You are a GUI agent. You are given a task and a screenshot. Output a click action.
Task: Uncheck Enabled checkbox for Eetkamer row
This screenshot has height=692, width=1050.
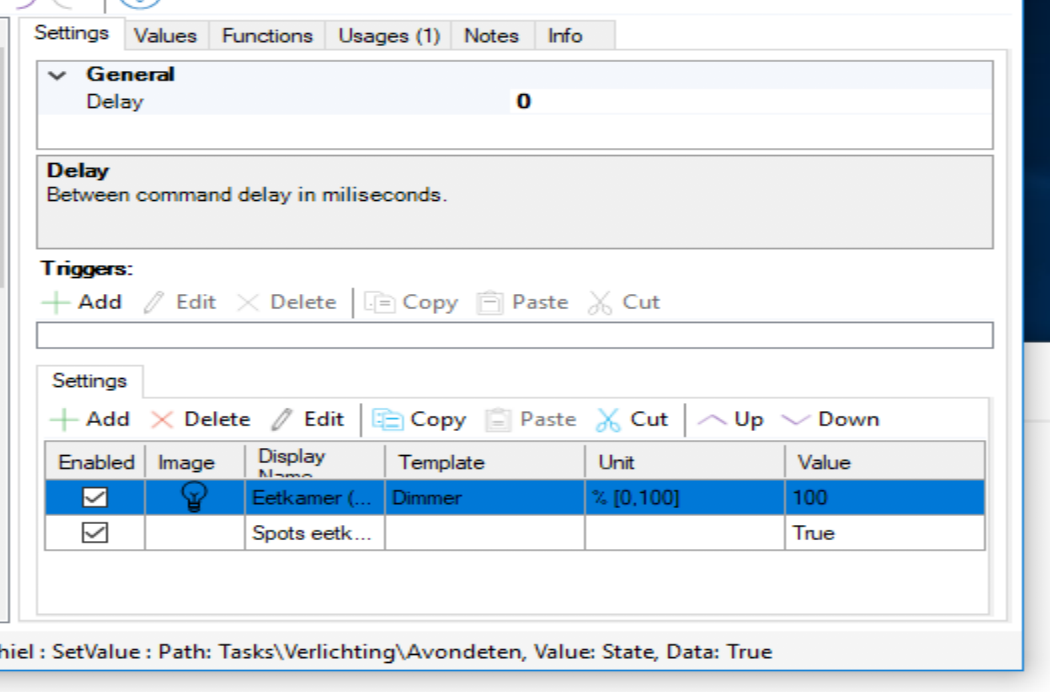94,497
